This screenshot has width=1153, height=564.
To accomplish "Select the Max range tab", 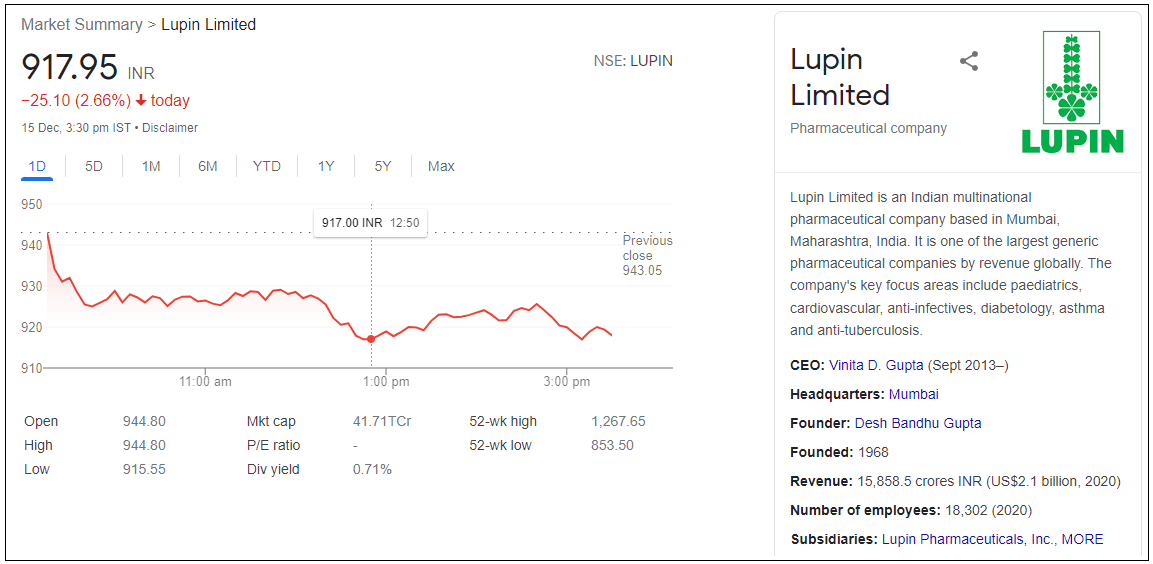I will (x=441, y=166).
